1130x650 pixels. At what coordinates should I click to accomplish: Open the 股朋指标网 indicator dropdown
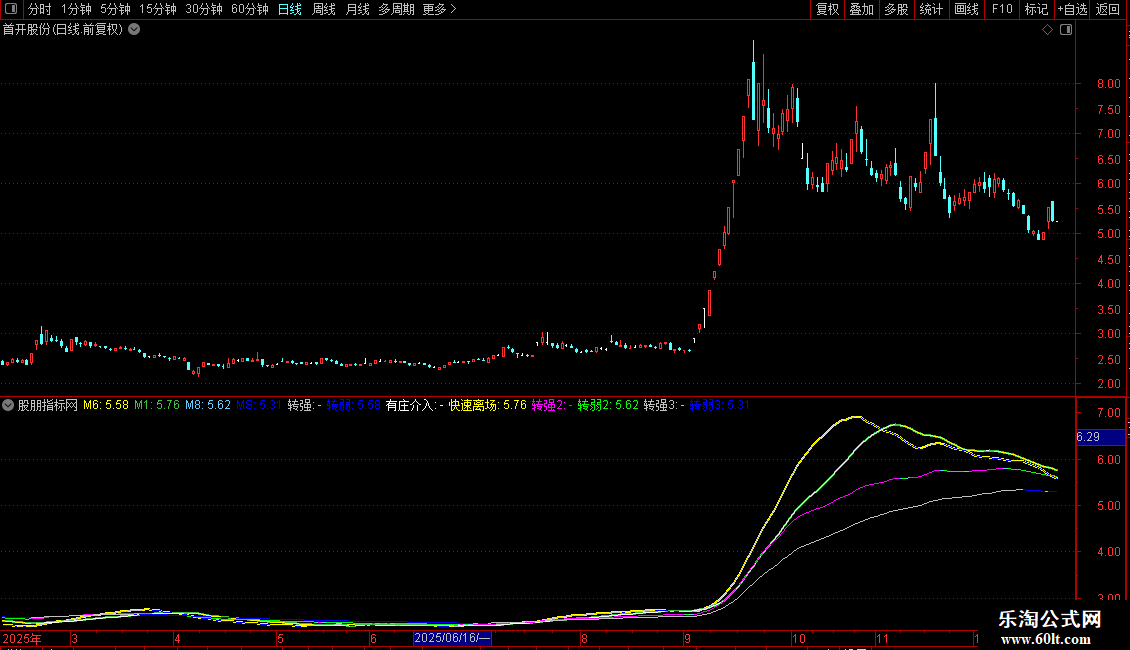click(x=8, y=405)
